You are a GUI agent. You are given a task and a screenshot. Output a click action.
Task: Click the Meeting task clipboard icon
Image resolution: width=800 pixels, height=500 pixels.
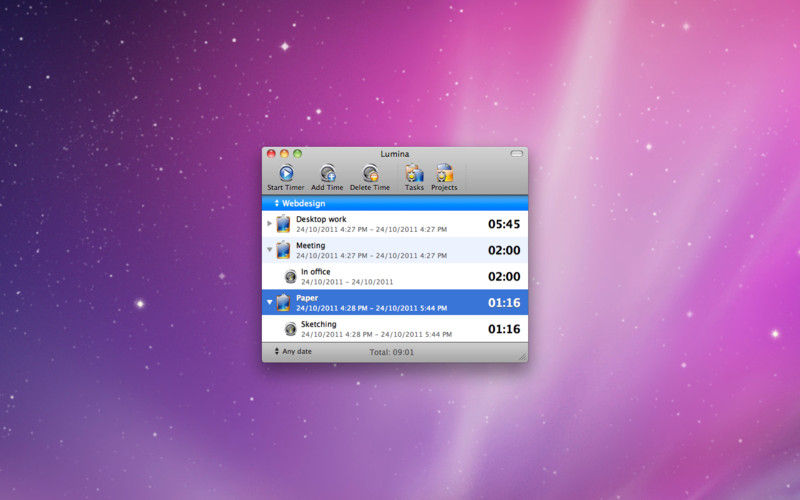pos(283,250)
